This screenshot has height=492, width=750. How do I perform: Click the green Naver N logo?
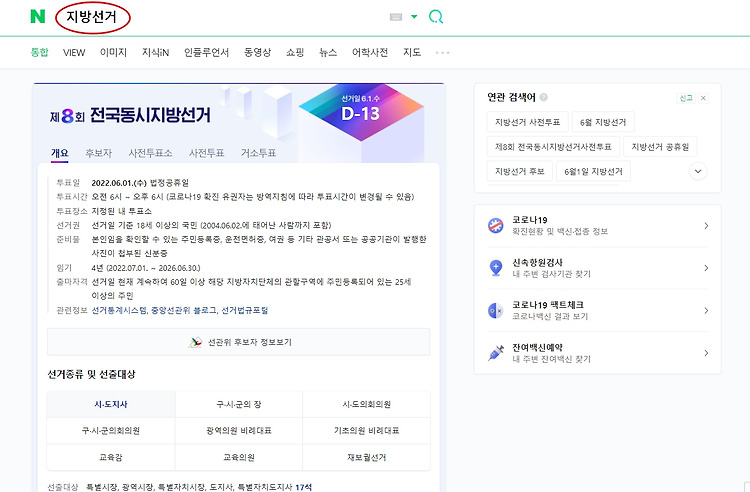pos(38,17)
